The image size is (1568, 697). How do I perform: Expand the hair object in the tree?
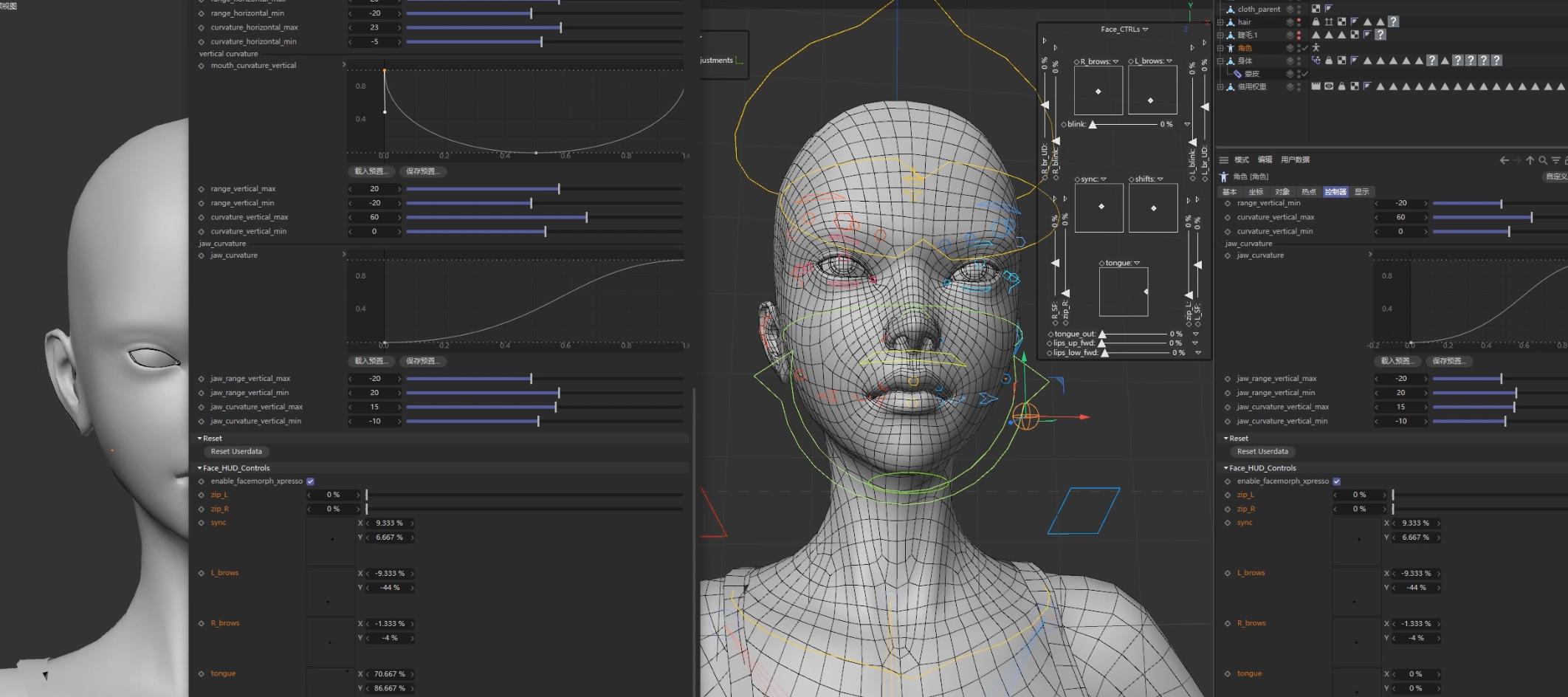tap(1220, 22)
